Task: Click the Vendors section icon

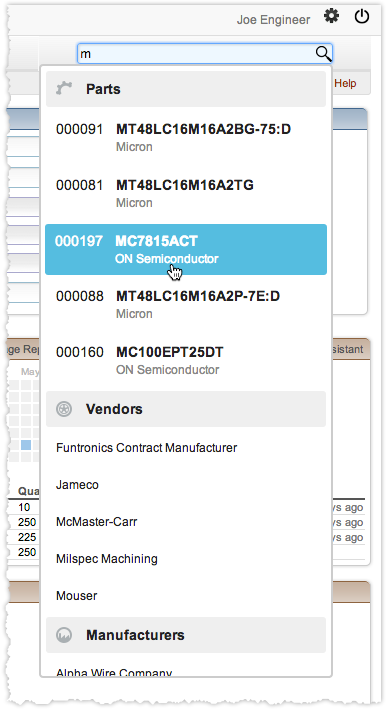Action: pyautogui.click(x=64, y=409)
